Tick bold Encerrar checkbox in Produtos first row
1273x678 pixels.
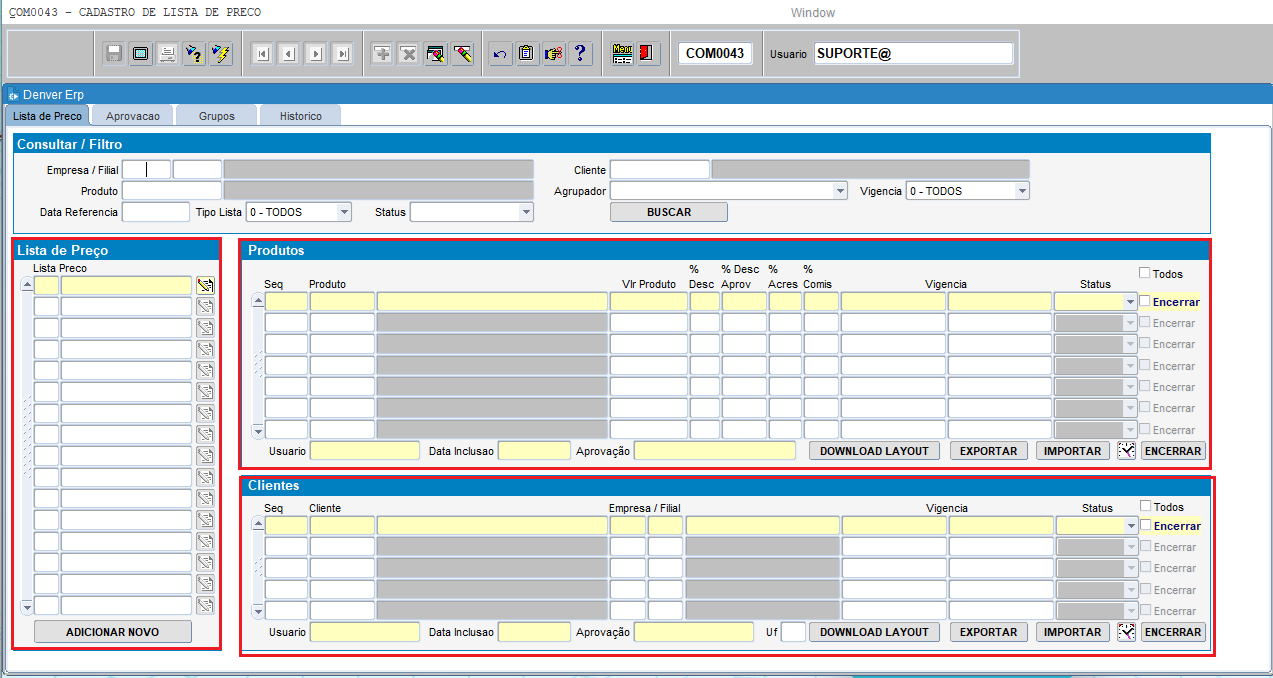1145,301
